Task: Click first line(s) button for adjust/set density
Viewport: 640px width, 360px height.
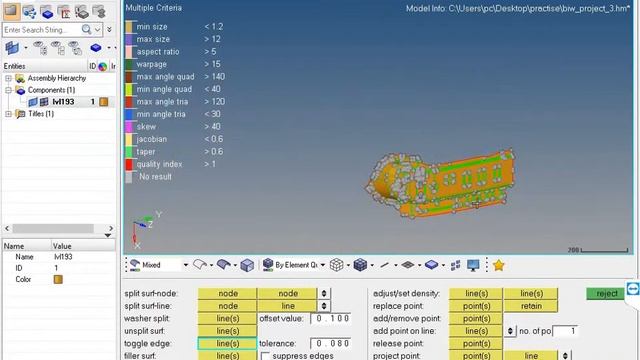Action: 476,293
